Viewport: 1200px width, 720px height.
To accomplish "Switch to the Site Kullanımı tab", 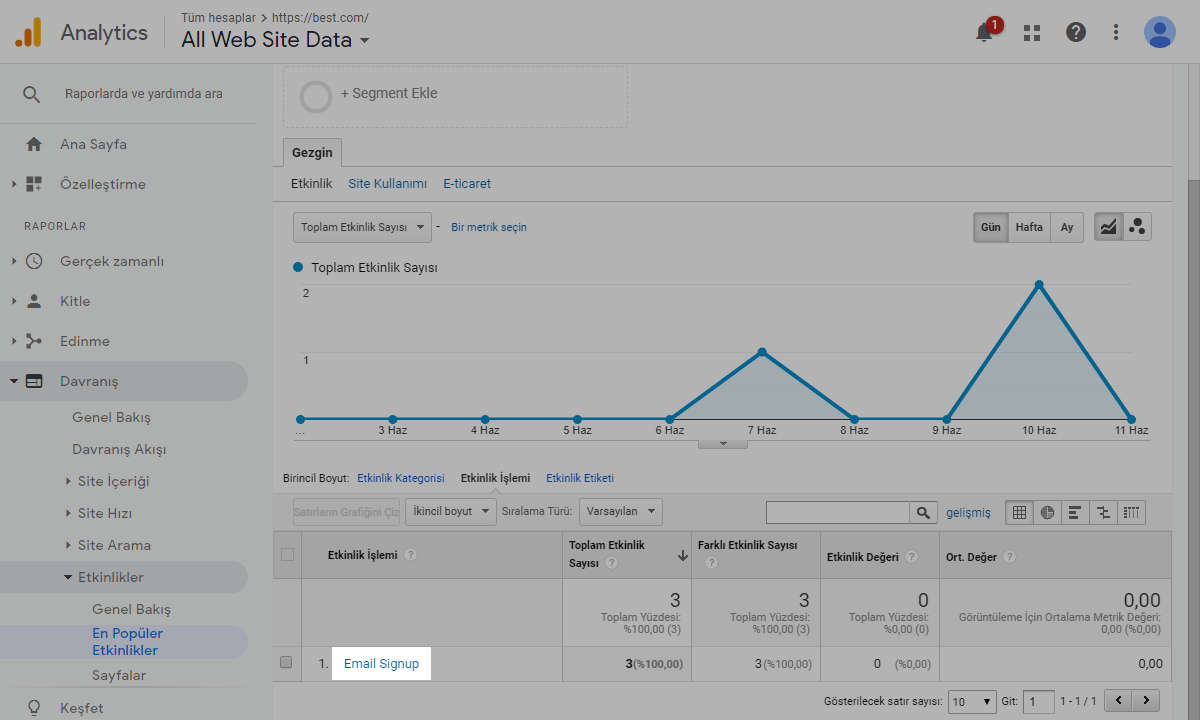I will [x=387, y=184].
